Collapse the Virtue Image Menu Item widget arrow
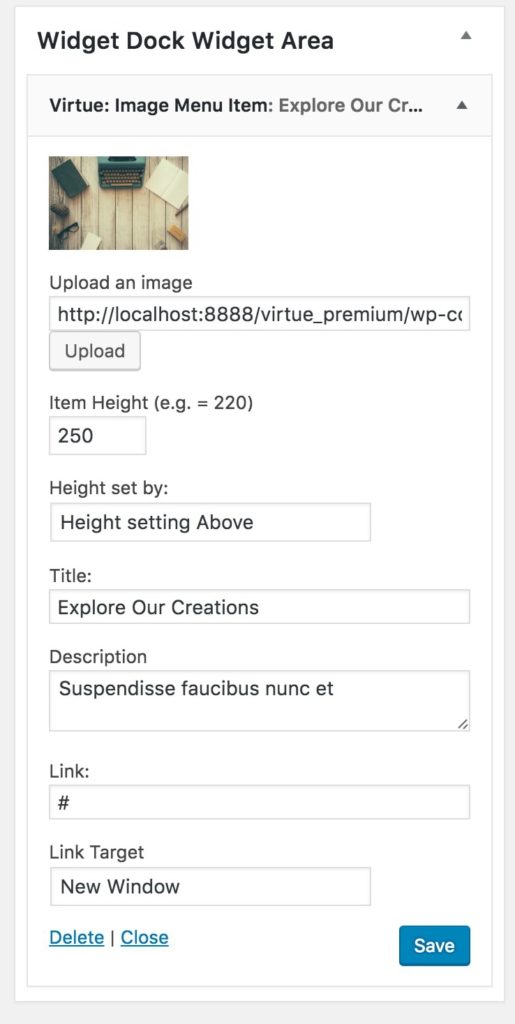The height and width of the screenshot is (1024, 515). (461, 105)
